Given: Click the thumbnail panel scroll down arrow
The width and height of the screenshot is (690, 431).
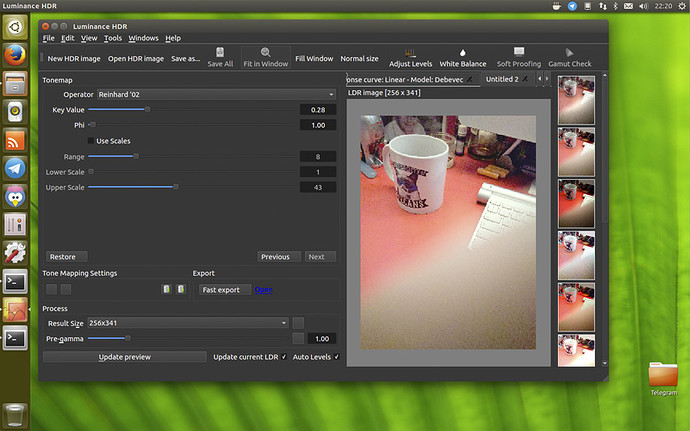Looking at the screenshot, I should [605, 363].
